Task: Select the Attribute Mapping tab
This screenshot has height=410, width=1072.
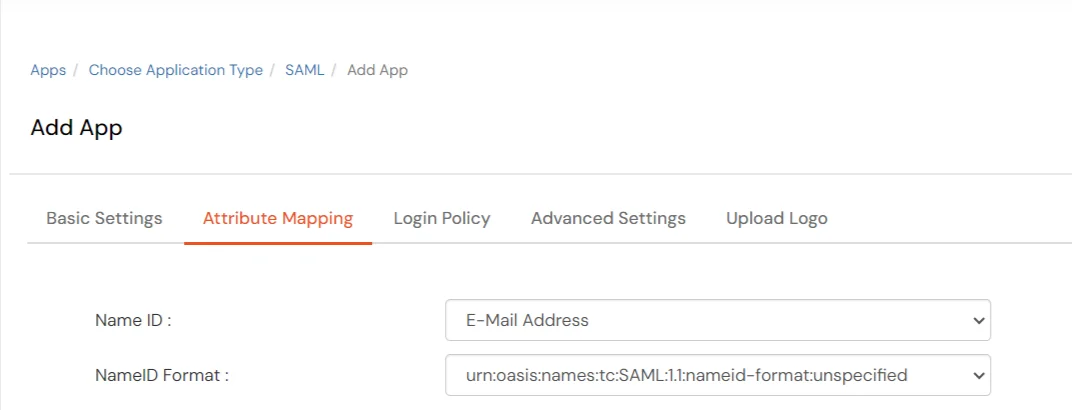Action: pos(278,218)
